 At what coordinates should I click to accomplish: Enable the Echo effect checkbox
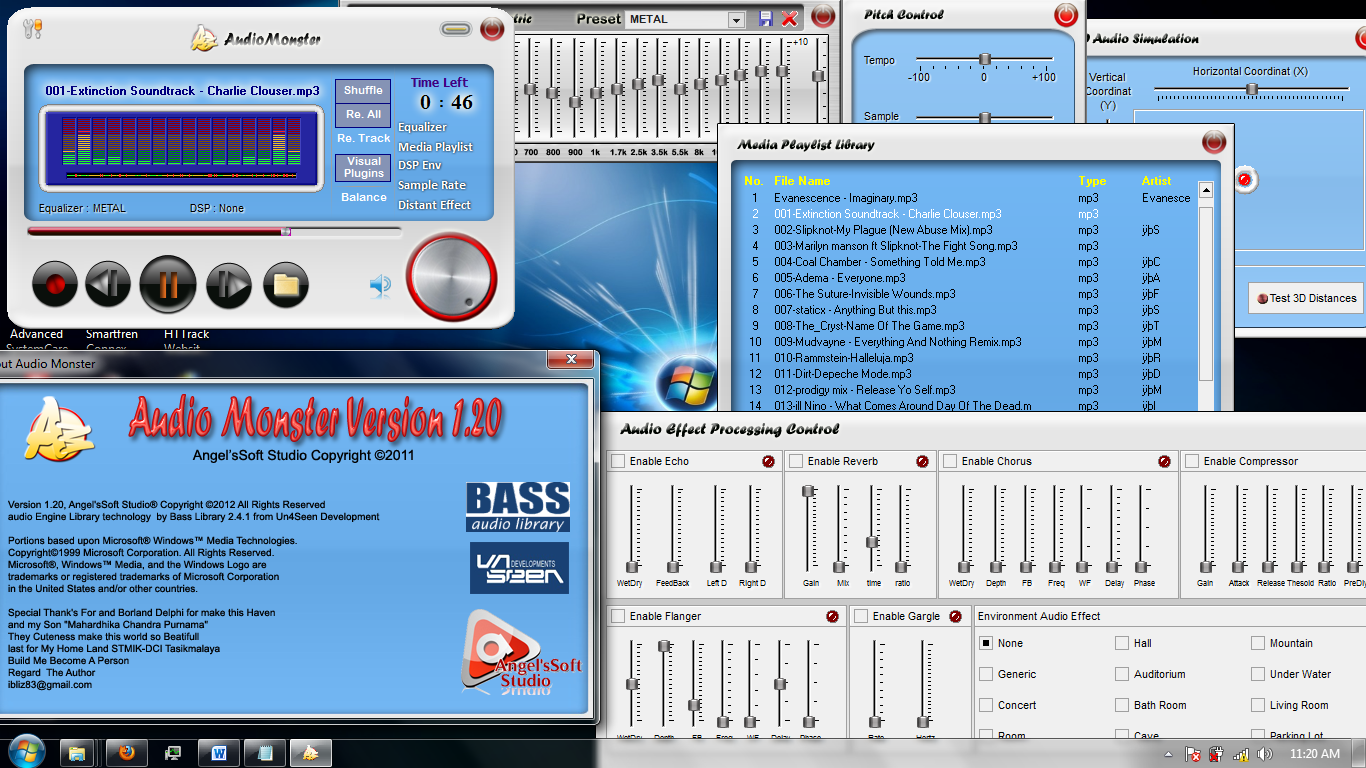619,461
